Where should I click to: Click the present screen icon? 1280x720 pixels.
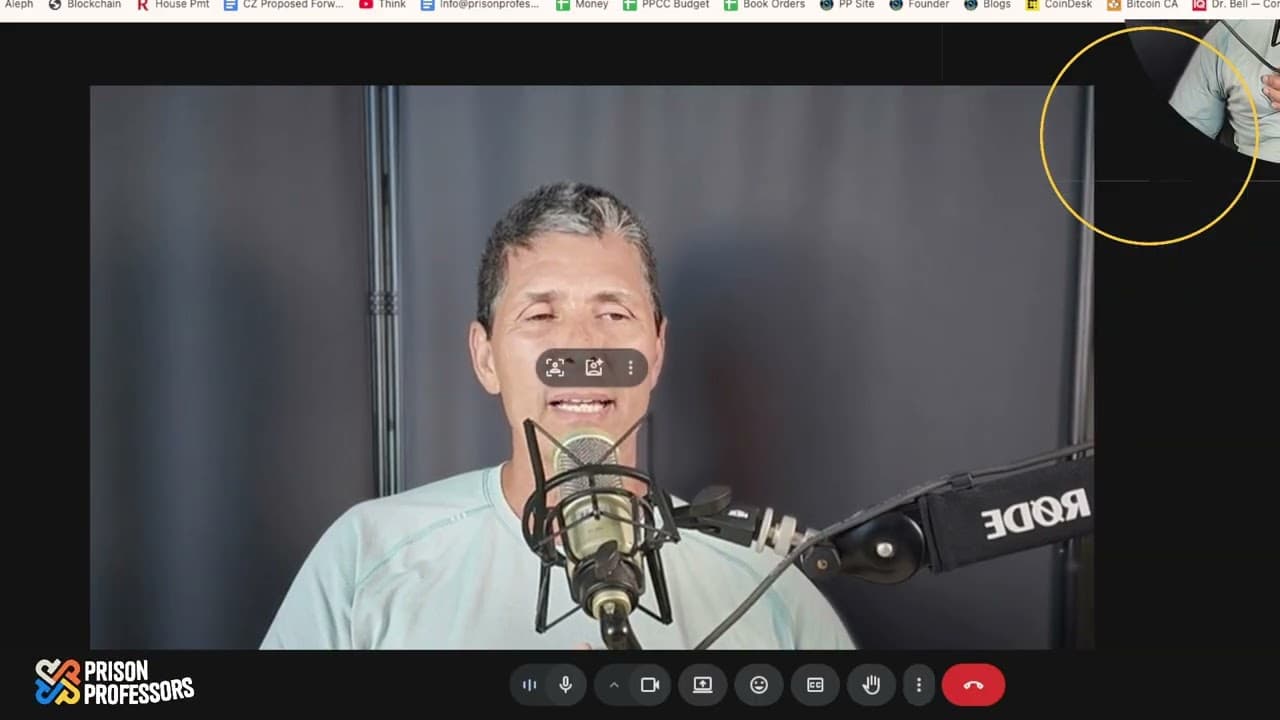tap(703, 685)
